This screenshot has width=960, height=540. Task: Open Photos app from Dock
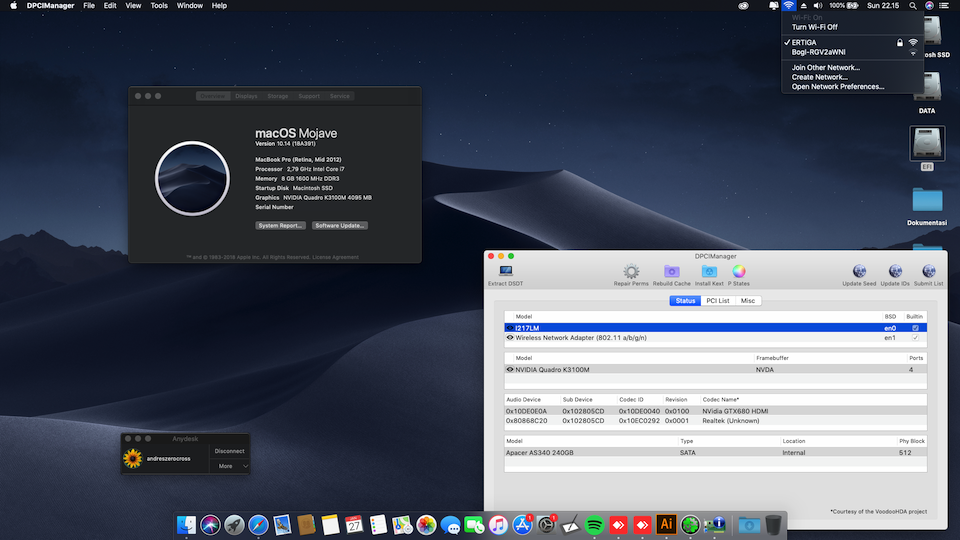(x=426, y=525)
